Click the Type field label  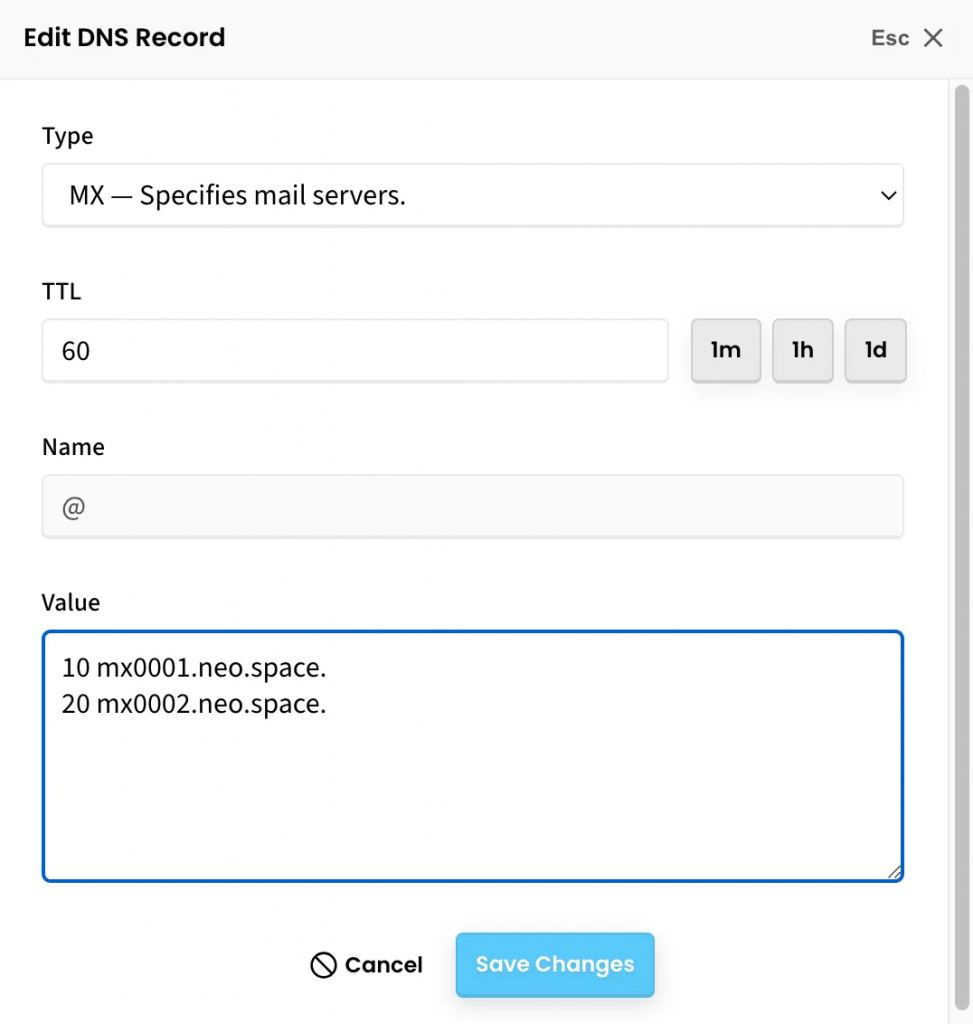coord(67,136)
